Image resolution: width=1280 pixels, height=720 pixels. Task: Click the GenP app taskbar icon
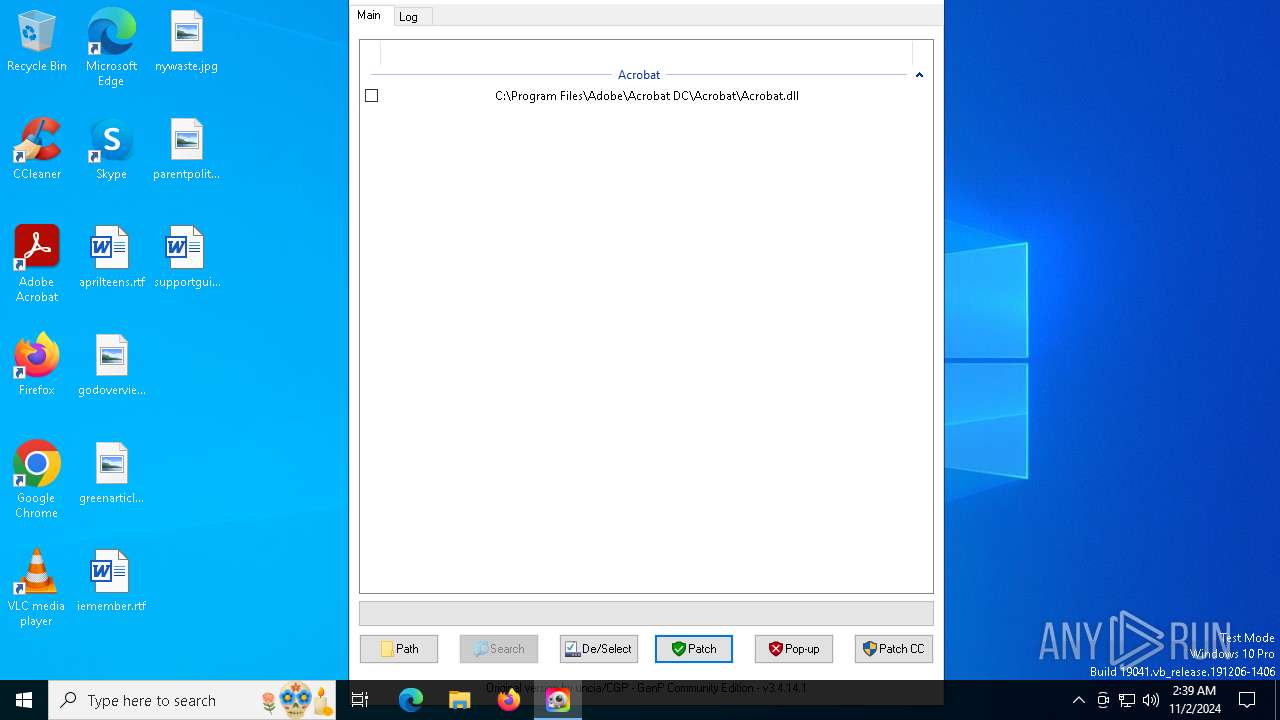tap(558, 700)
